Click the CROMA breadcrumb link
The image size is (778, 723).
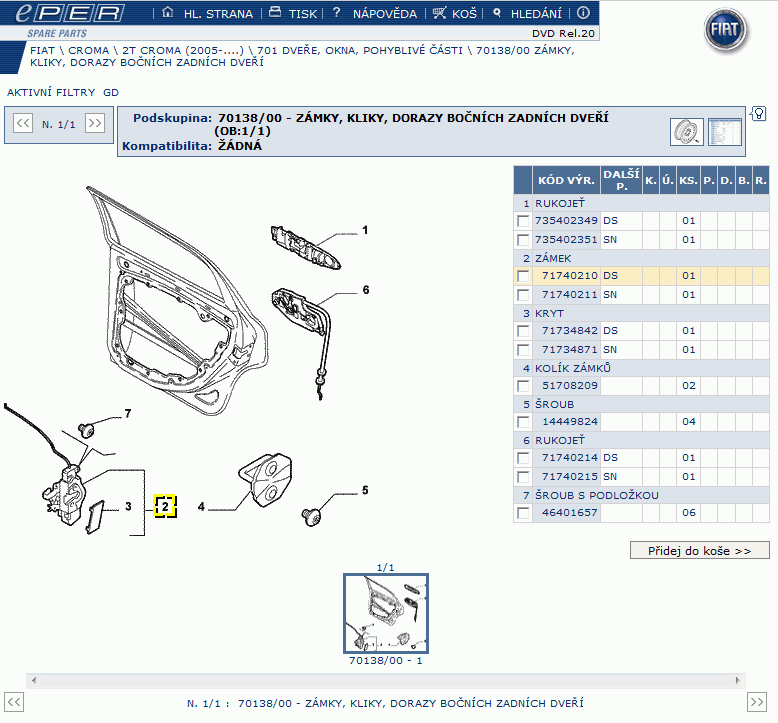click(x=89, y=50)
